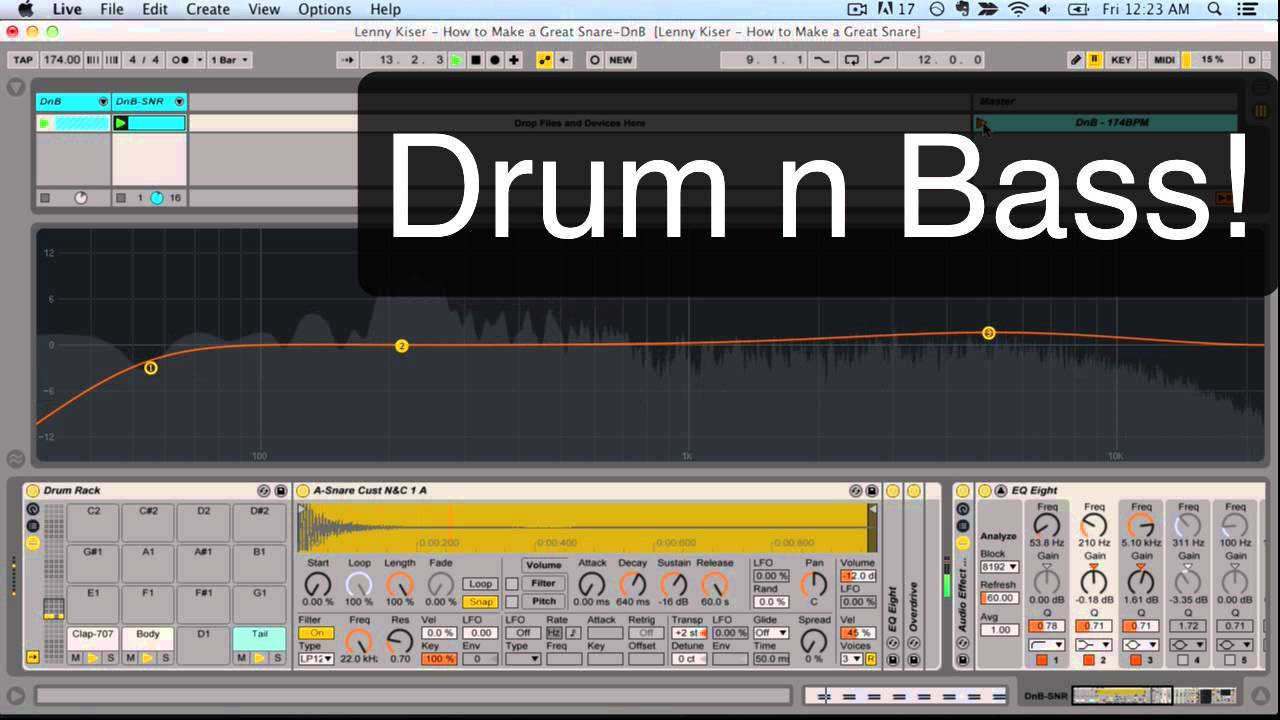Open the Block size 8192 dropdown in EQ Eight
The width and height of the screenshot is (1280, 720).
[x=1000, y=566]
